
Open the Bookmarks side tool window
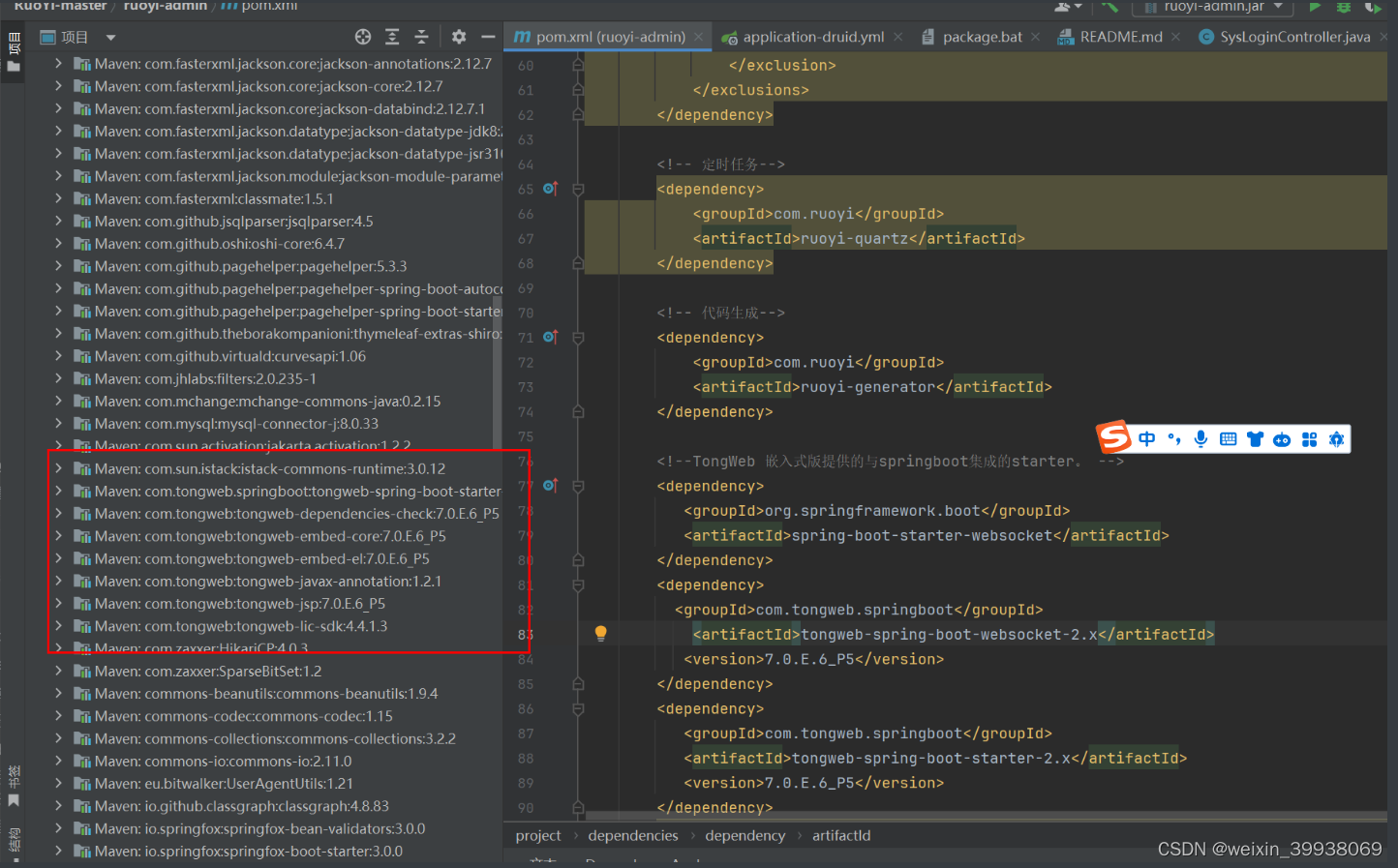click(14, 786)
